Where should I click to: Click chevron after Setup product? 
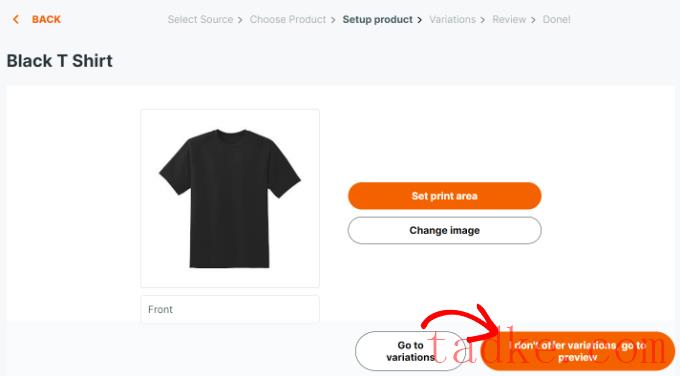point(419,20)
